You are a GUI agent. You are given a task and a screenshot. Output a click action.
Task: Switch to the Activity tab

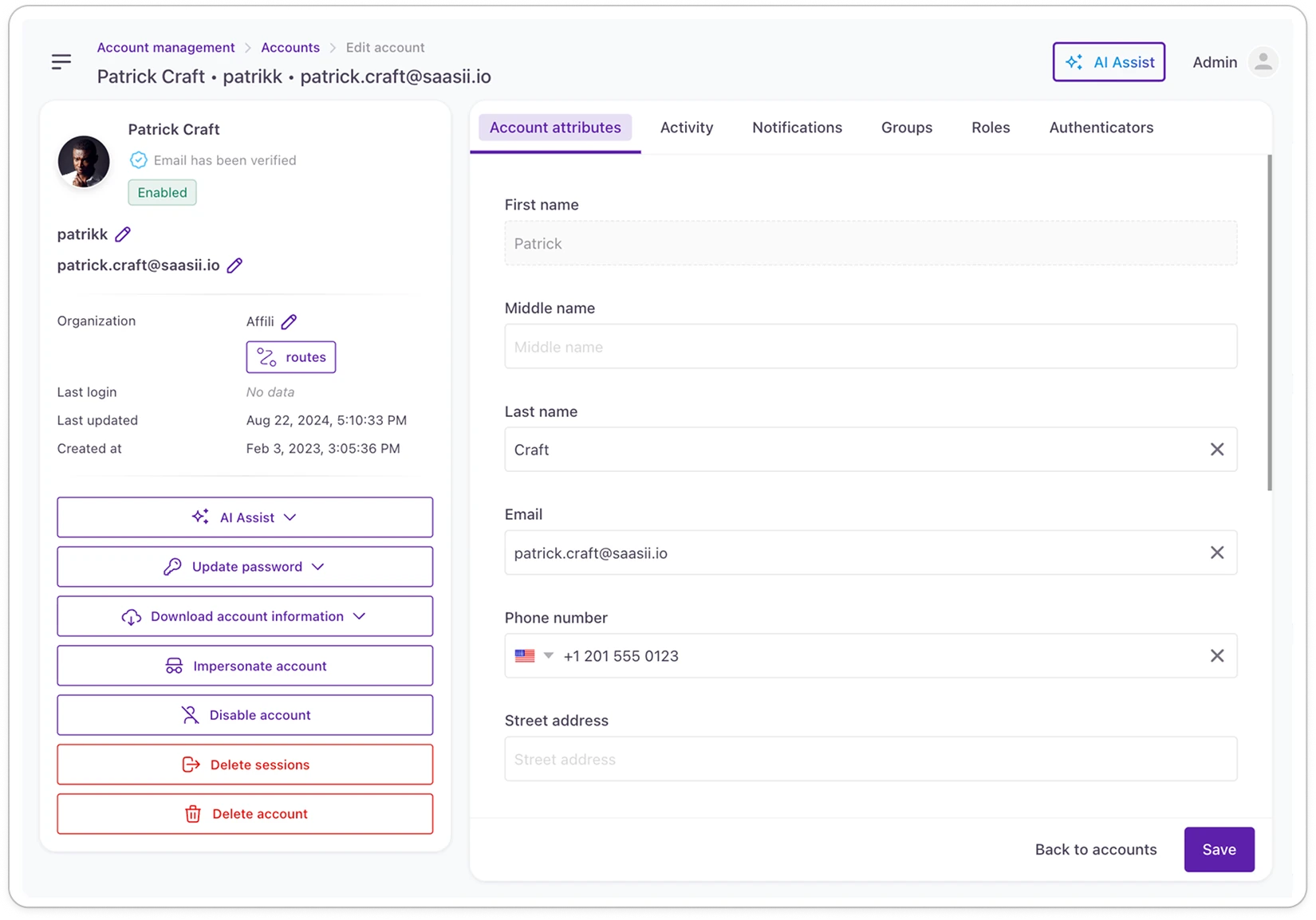tap(687, 128)
